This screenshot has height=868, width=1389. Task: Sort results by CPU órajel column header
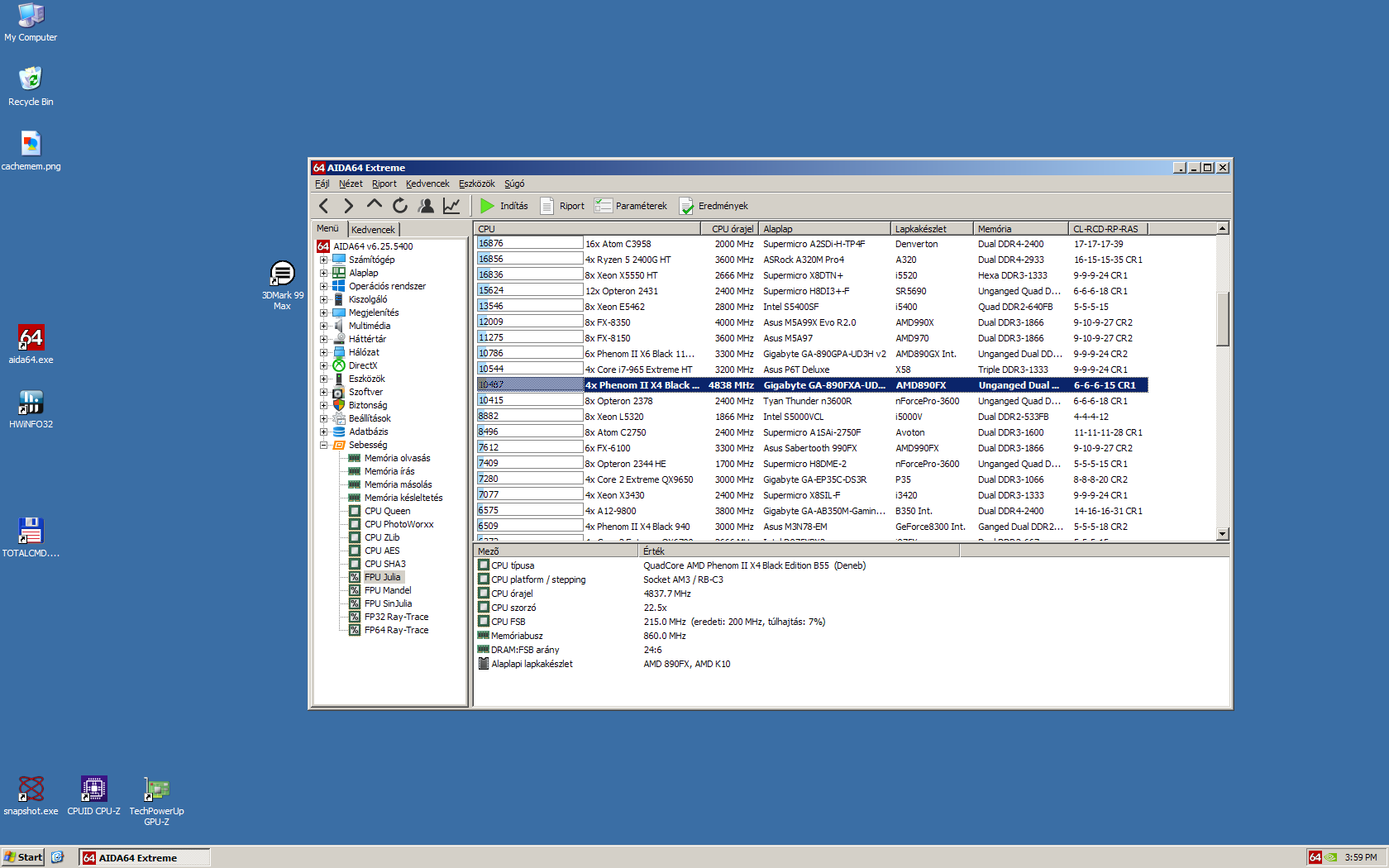click(x=728, y=229)
